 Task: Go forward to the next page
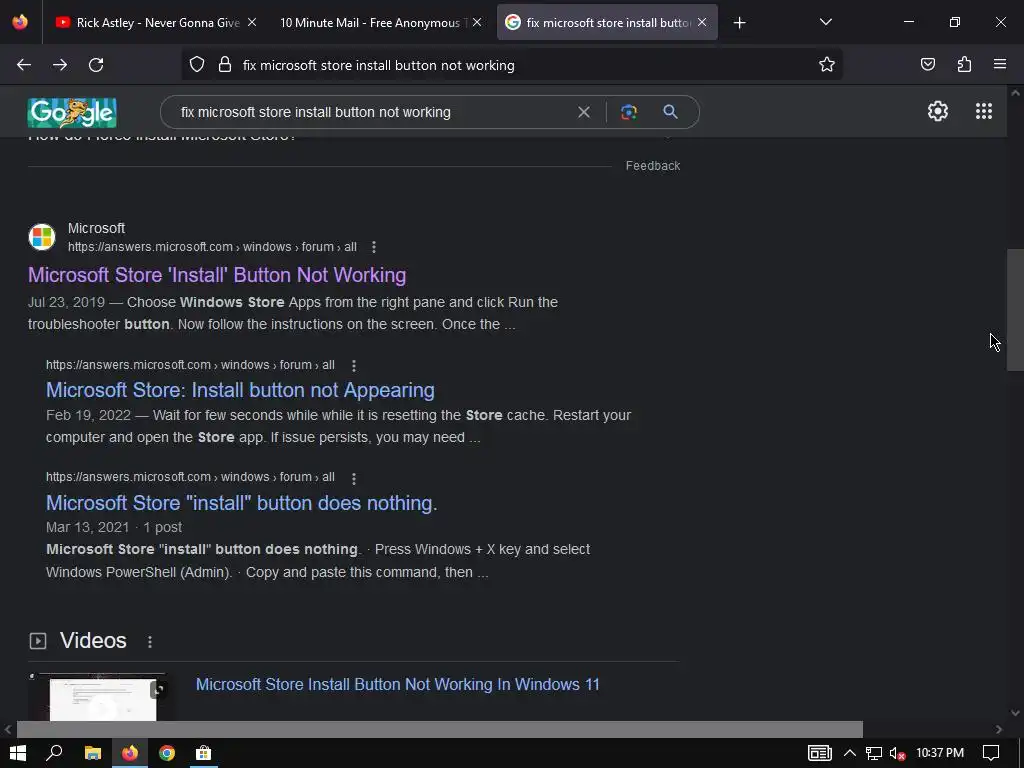(x=60, y=65)
